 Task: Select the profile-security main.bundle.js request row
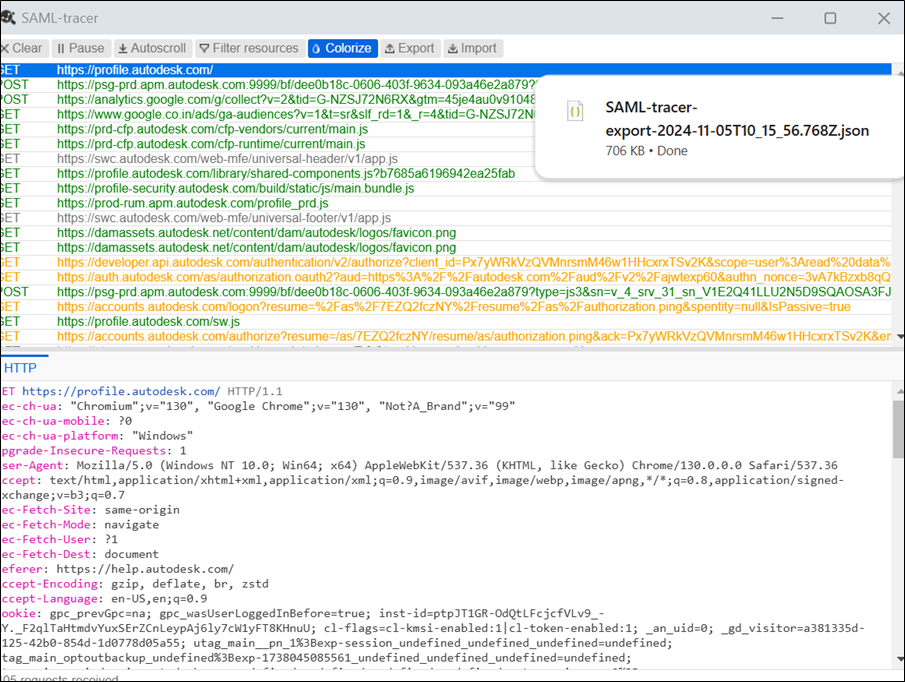click(x=446, y=189)
